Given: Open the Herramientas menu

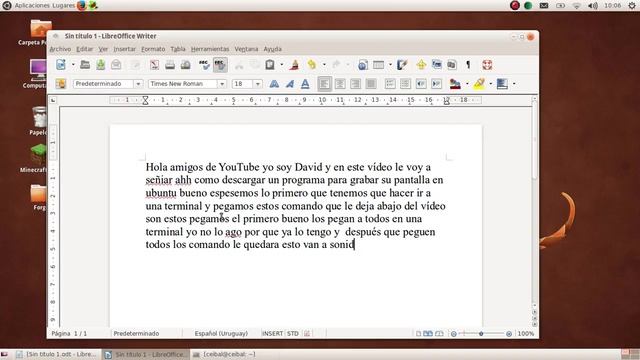Looking at the screenshot, I should click(x=210, y=49).
